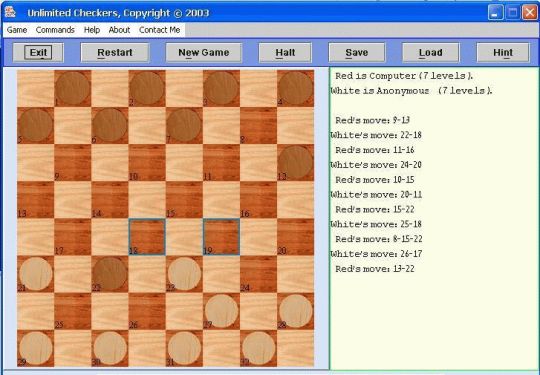The width and height of the screenshot is (540, 375).
Task: Open the Game menu
Action: pyautogui.click(x=17, y=30)
